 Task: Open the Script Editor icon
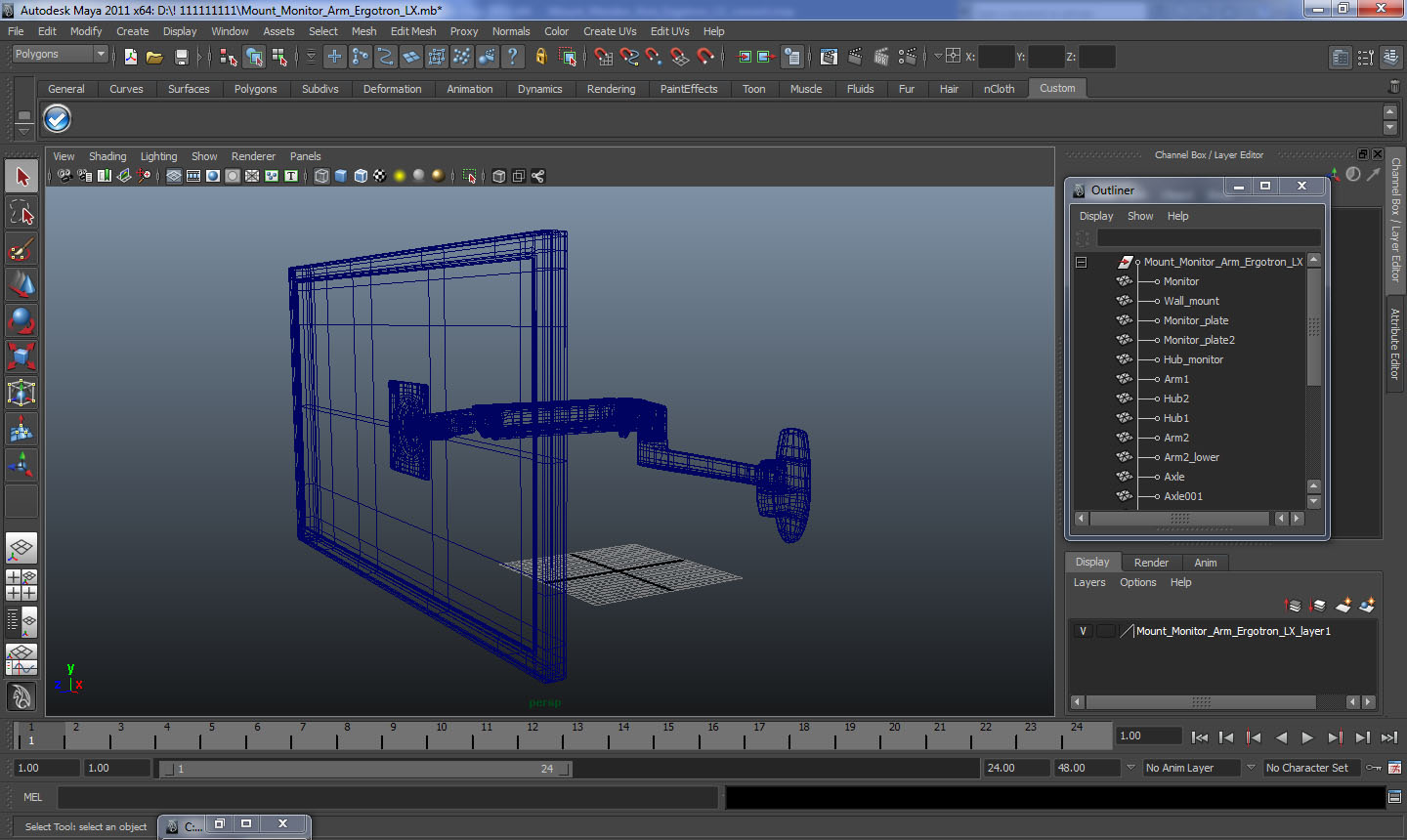click(x=1394, y=797)
